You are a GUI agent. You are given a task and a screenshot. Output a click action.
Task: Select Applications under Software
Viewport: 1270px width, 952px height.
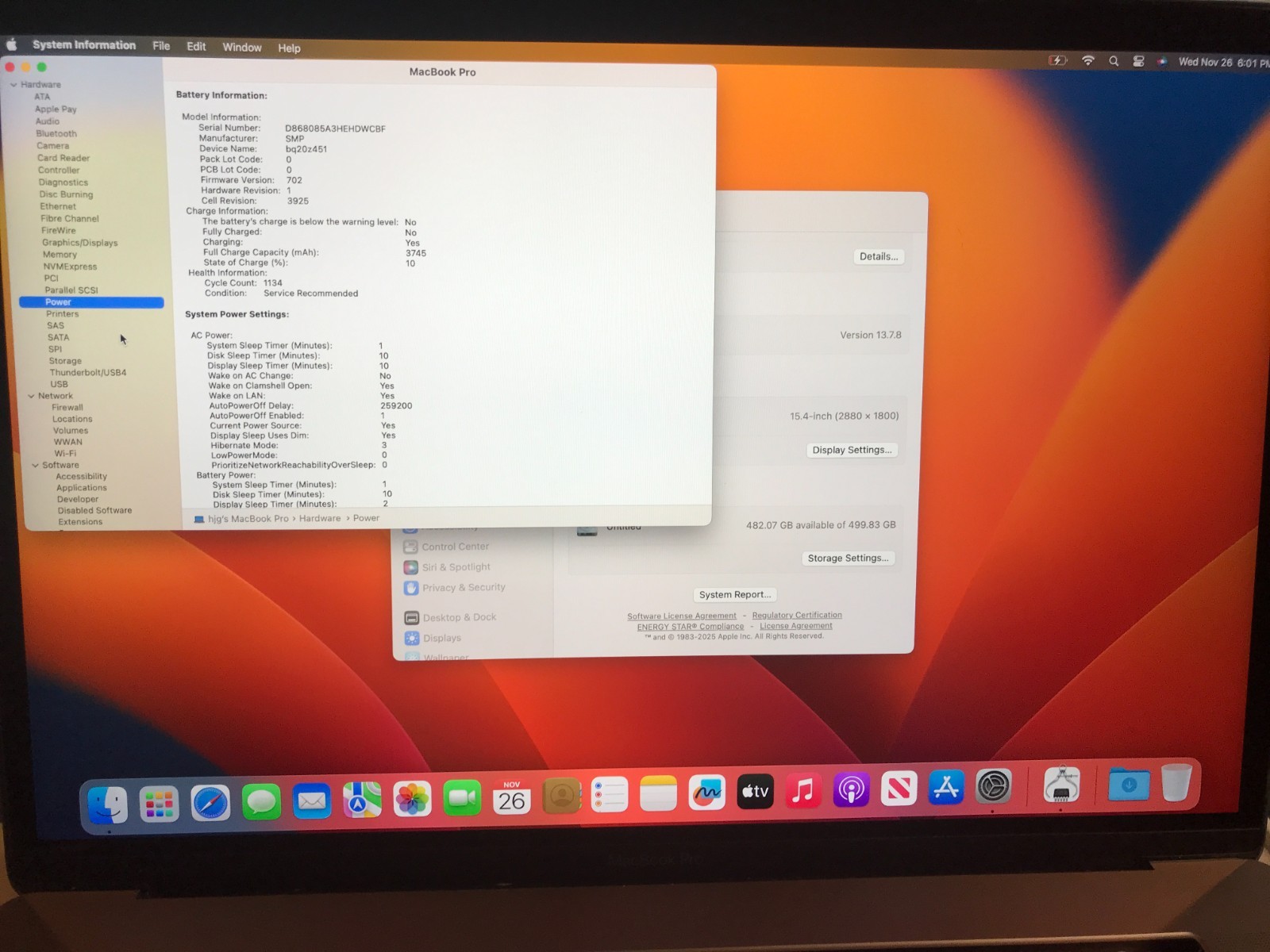pyautogui.click(x=82, y=488)
